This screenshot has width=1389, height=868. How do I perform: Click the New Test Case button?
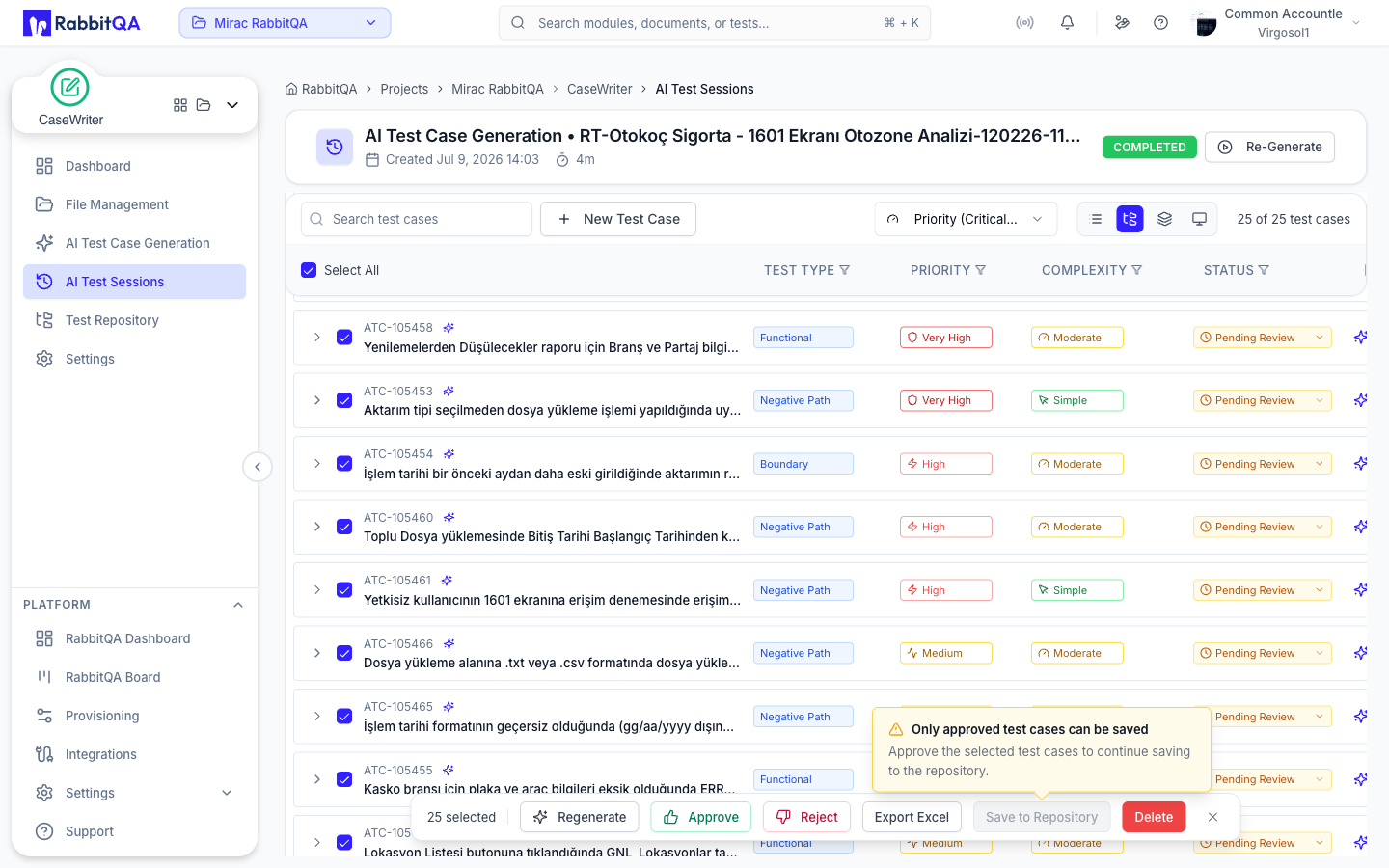(x=618, y=219)
